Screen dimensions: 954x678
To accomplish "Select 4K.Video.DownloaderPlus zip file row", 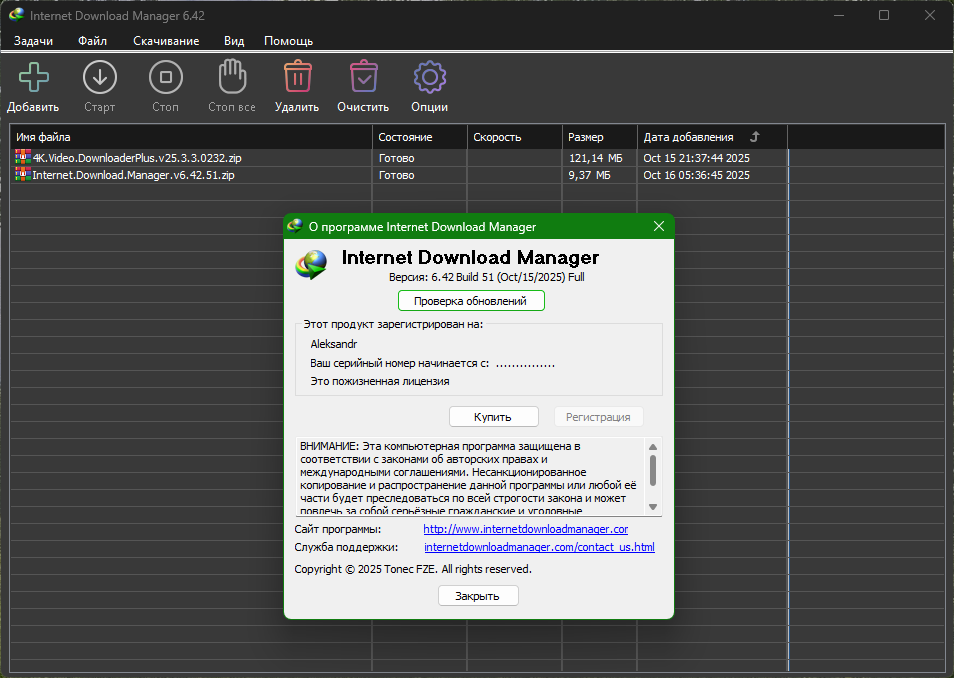I will pyautogui.click(x=137, y=158).
